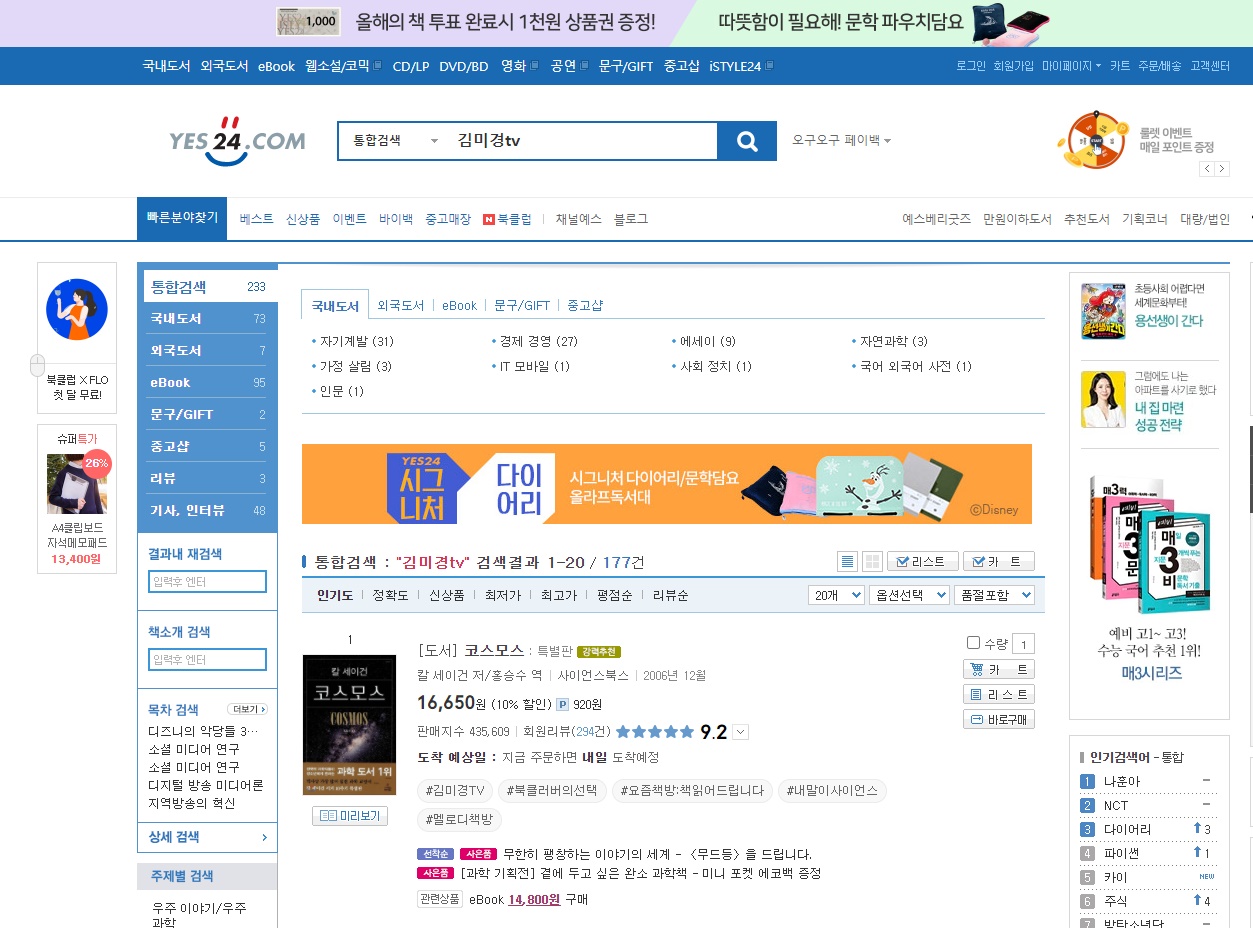Click the 시그니처 다이어리 banner
This screenshot has height=928, width=1253.
point(667,484)
